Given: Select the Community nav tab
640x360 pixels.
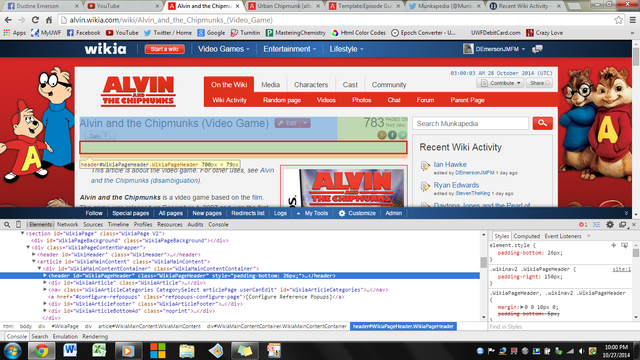Looking at the screenshot, I should [389, 85].
